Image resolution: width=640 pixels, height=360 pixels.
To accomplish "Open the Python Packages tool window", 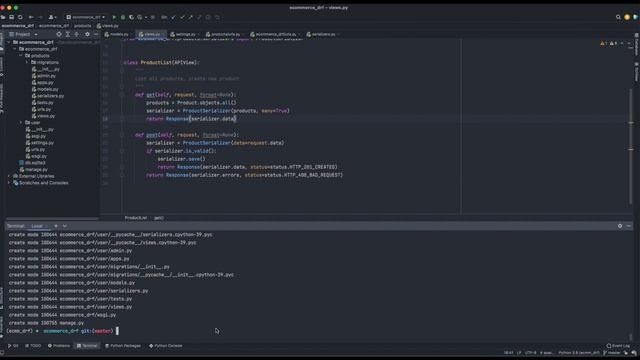I will tap(123, 346).
